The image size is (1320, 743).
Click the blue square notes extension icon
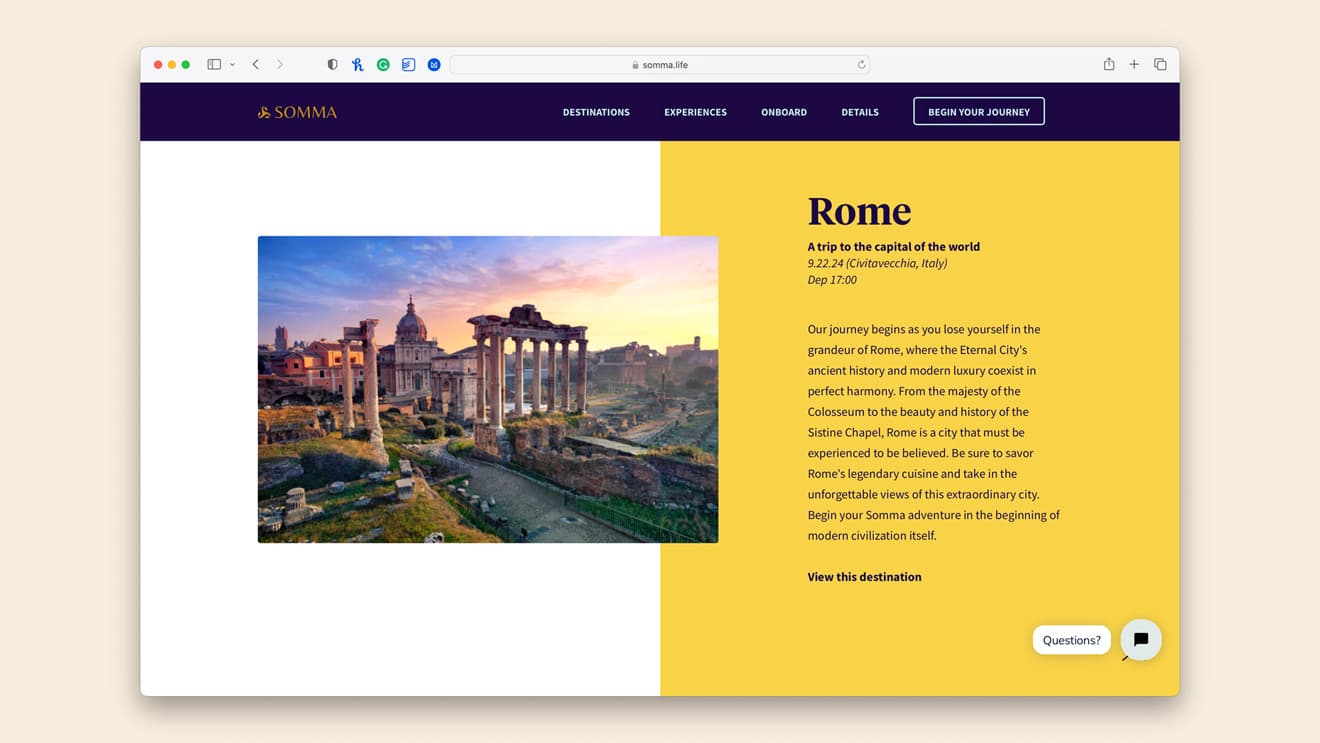point(408,64)
